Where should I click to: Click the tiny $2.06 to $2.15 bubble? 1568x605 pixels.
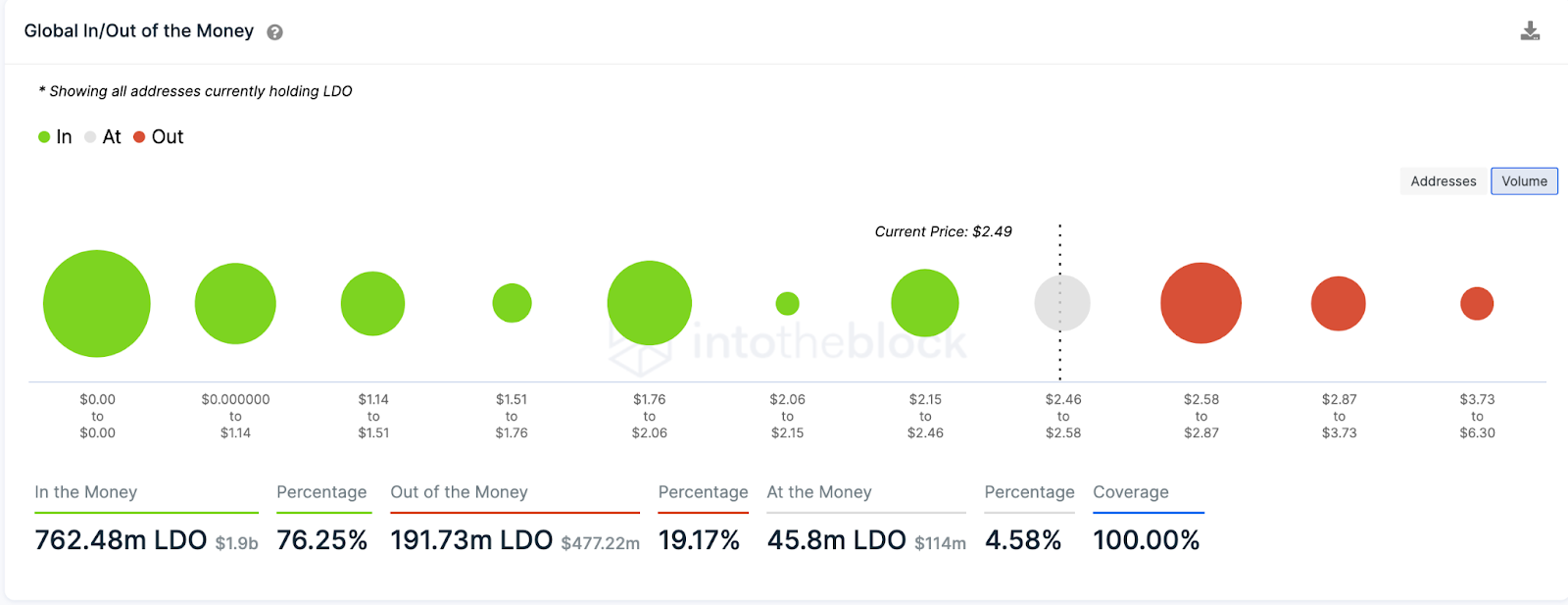coord(787,304)
